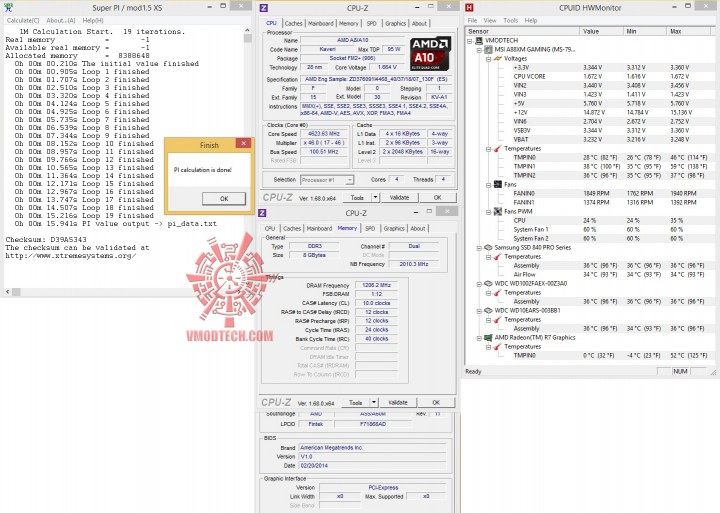Image resolution: width=720 pixels, height=513 pixels.
Task: Click the thermometer icon of MSI Temperatures
Action: pos(497,149)
